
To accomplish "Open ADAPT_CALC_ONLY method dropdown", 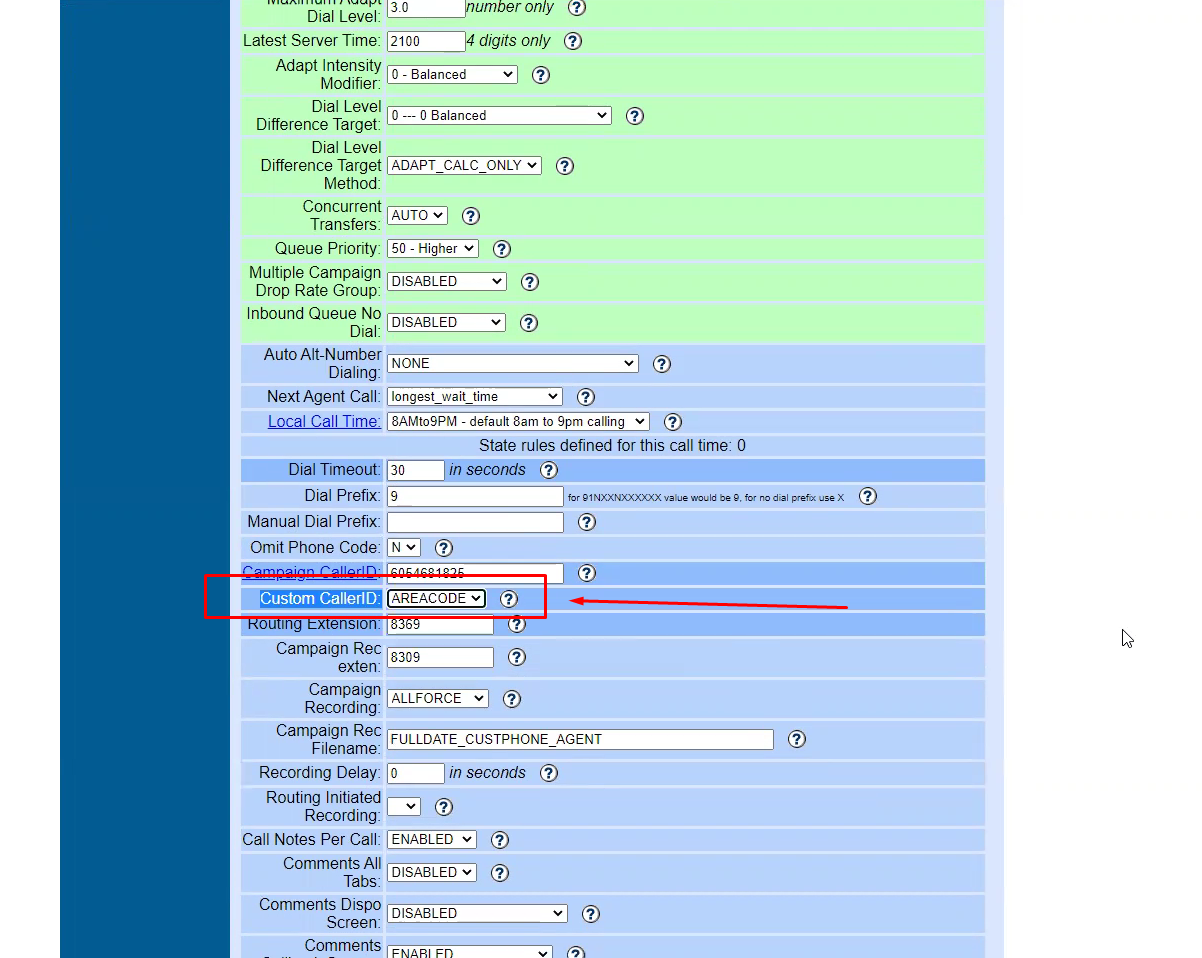I will pos(464,166).
